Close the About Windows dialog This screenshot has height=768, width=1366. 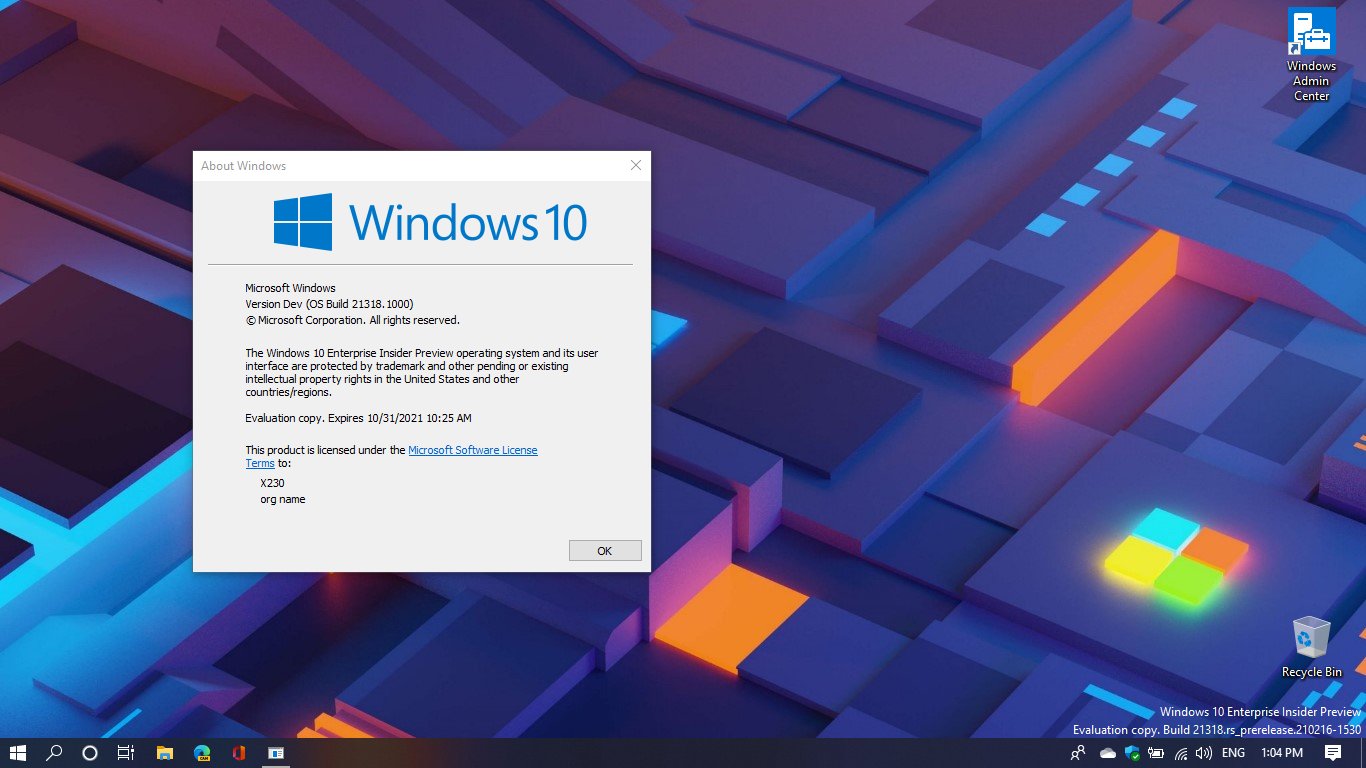(x=635, y=166)
